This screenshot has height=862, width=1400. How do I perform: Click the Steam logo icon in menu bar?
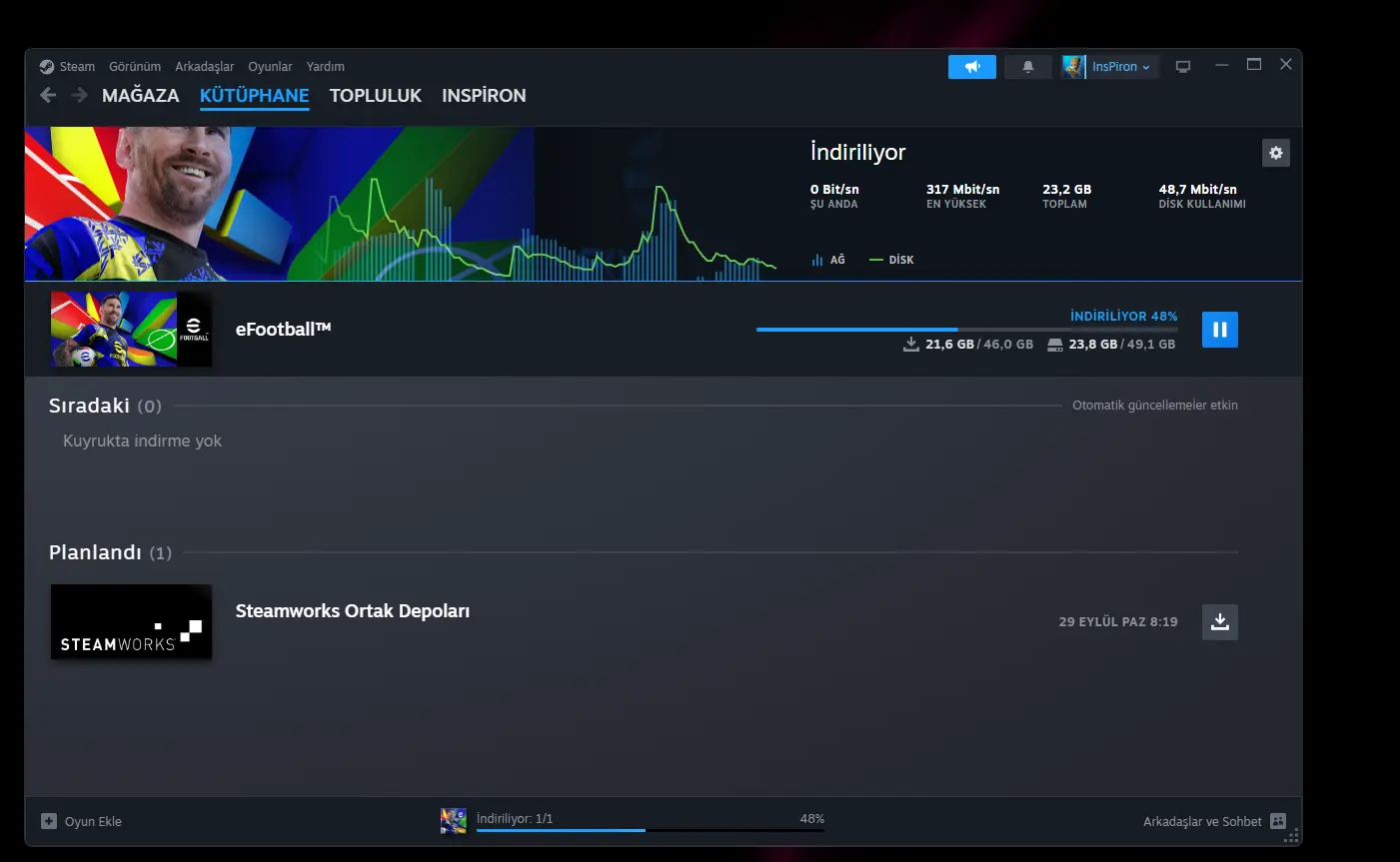pyautogui.click(x=47, y=67)
